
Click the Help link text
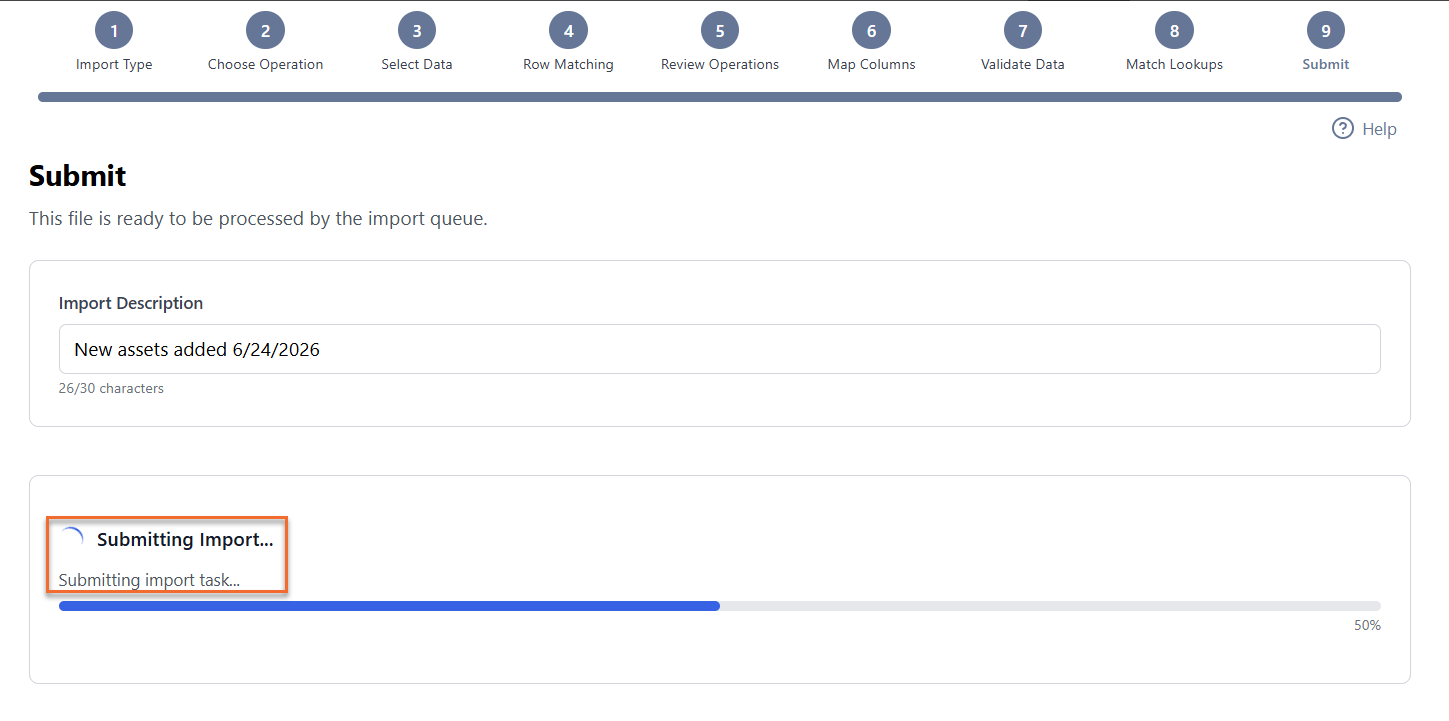click(x=1379, y=129)
